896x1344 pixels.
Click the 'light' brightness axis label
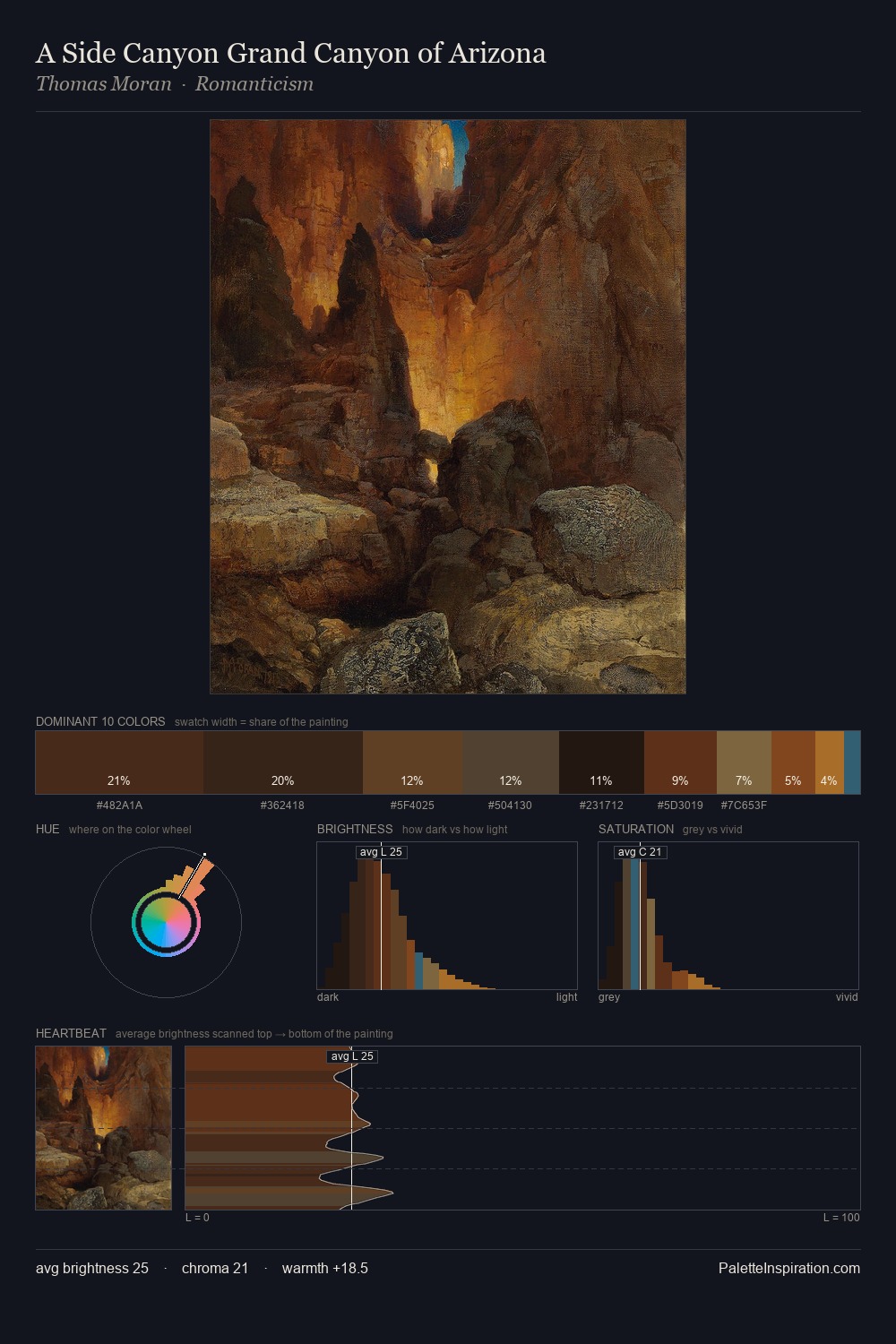coord(567,997)
